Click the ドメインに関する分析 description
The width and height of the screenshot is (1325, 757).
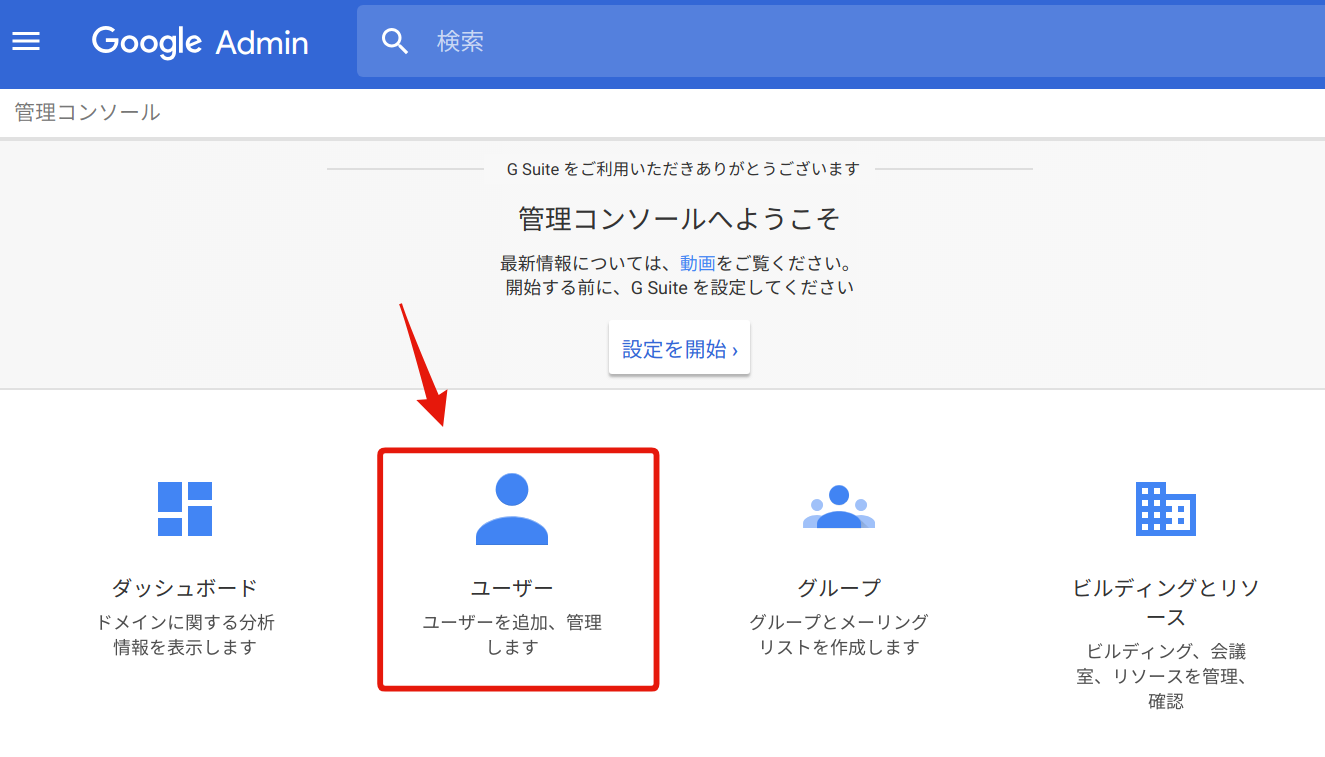coord(185,635)
